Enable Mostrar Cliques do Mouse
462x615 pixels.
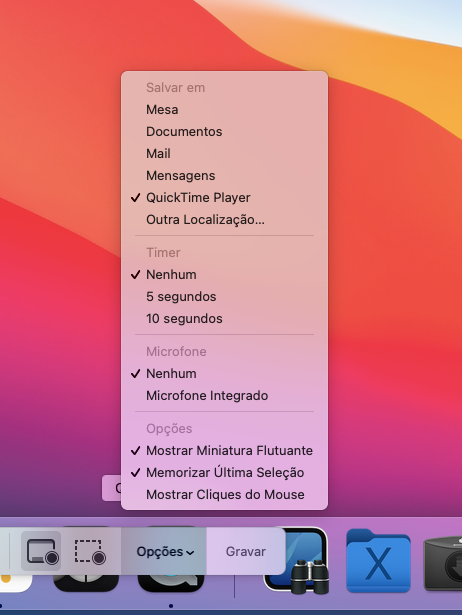coord(224,495)
